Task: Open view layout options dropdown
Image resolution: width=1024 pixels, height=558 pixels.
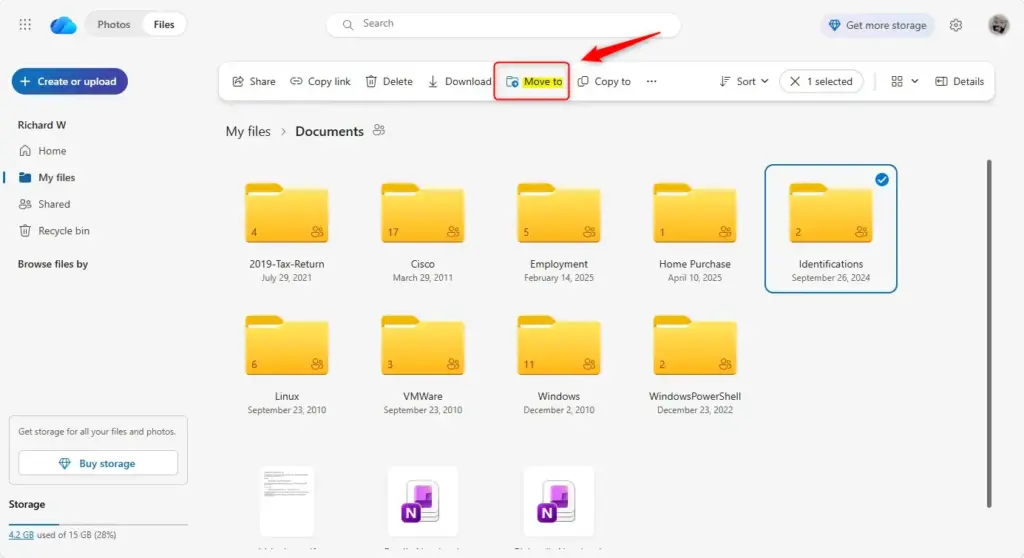Action: pyautogui.click(x=904, y=81)
